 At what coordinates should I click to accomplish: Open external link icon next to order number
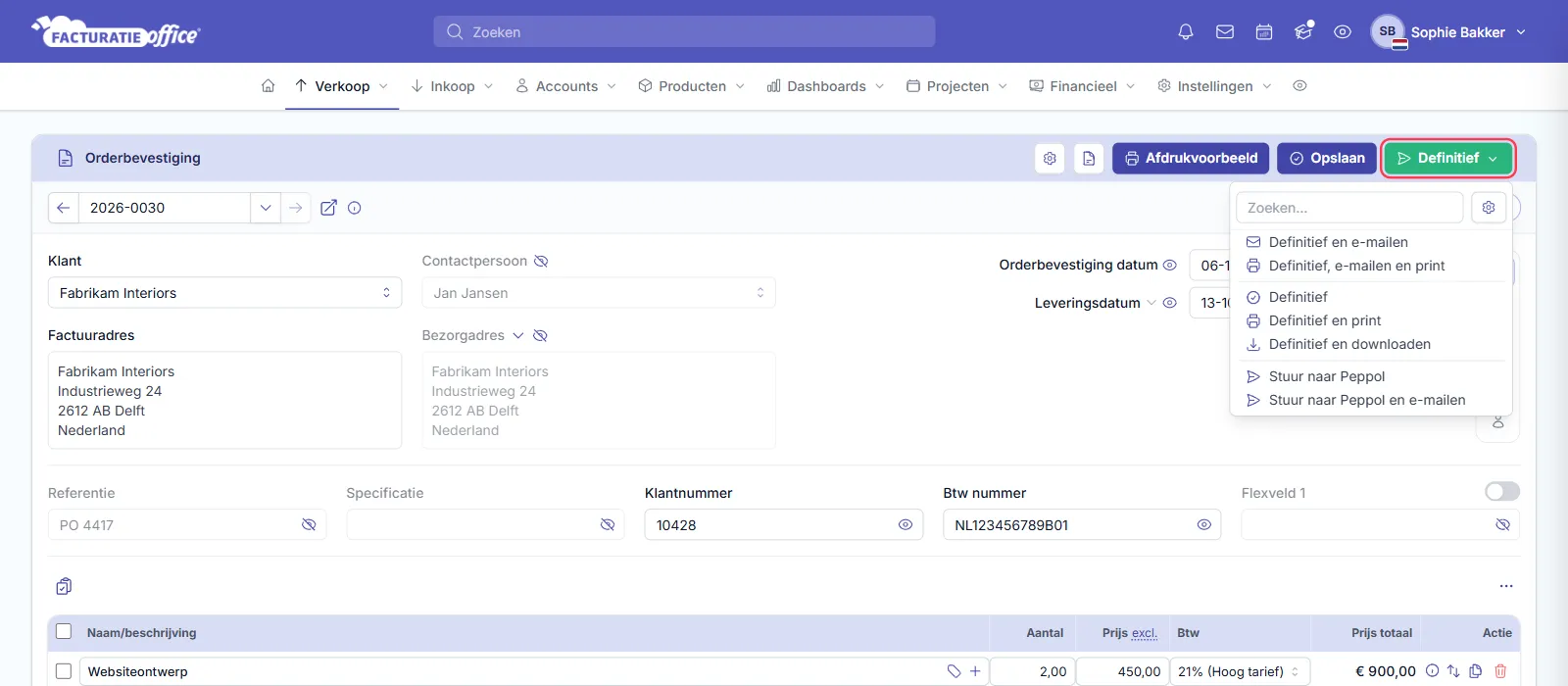click(x=329, y=208)
